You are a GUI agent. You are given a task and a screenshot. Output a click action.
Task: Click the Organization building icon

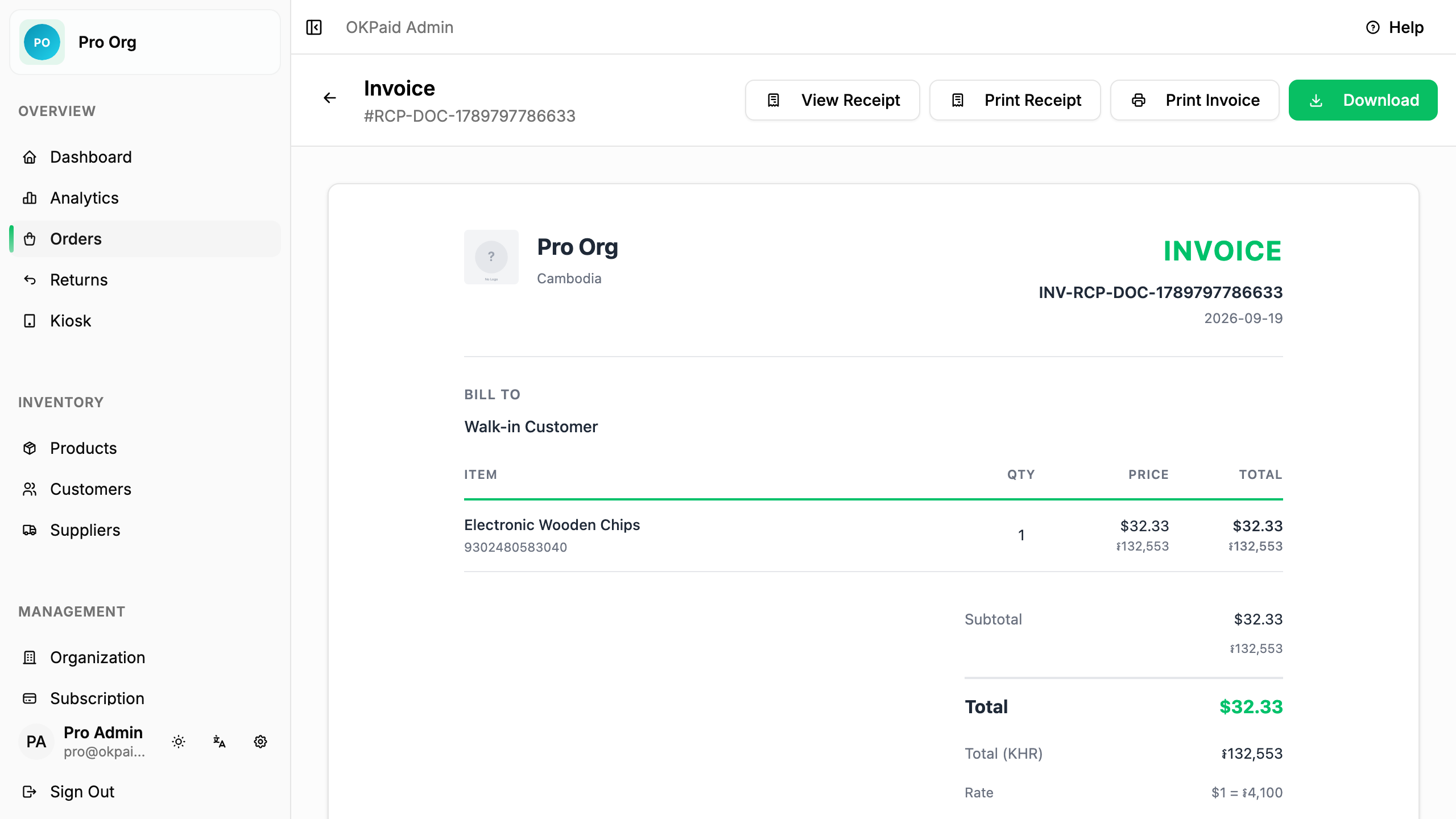[x=30, y=657]
